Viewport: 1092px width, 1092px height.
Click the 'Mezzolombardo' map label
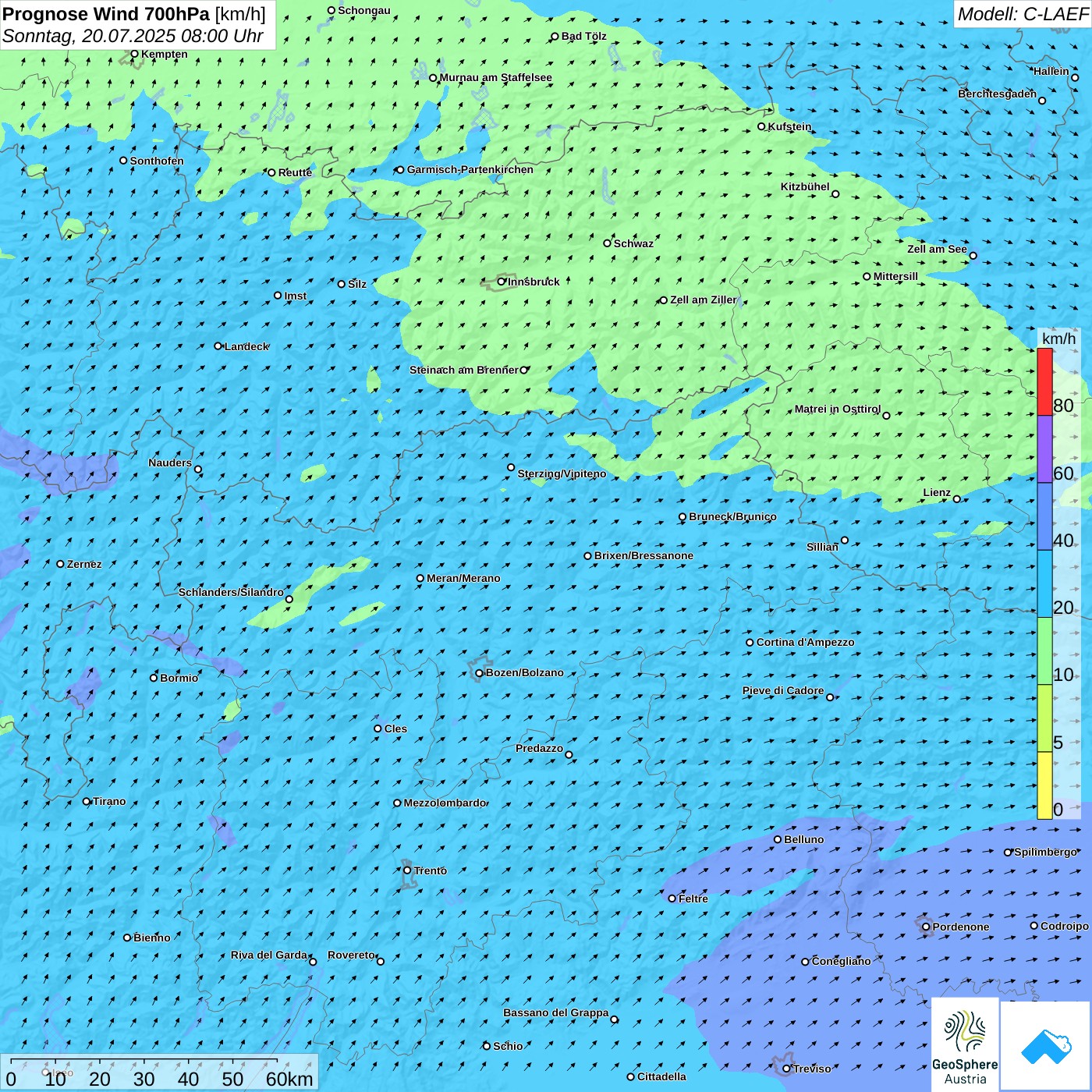(x=445, y=803)
